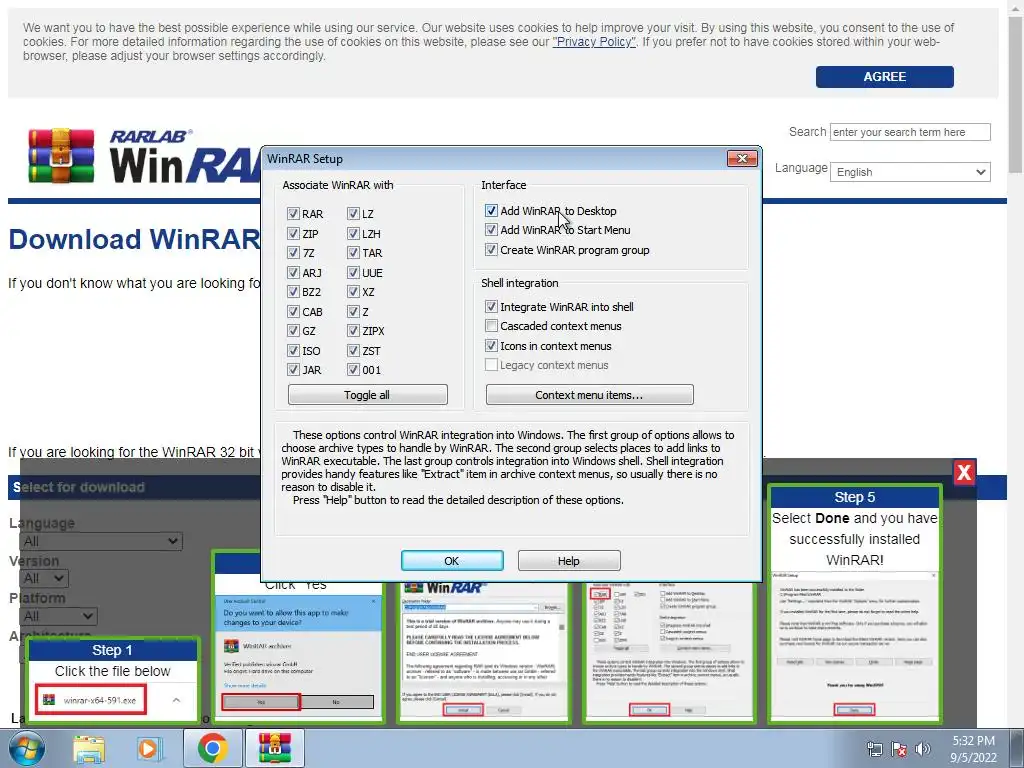
Task: Open the volume speaker tray icon
Action: 923,749
